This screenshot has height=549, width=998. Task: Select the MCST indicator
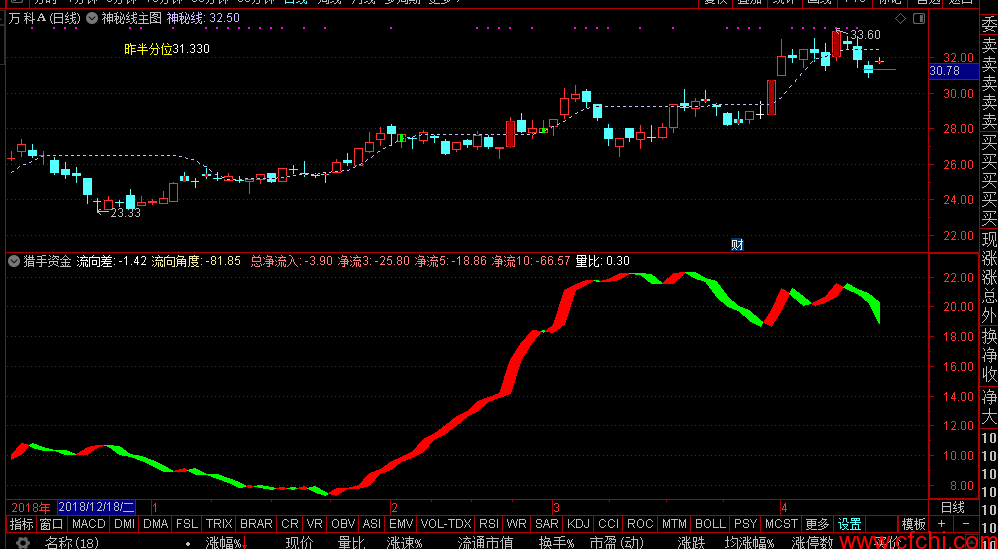782,524
